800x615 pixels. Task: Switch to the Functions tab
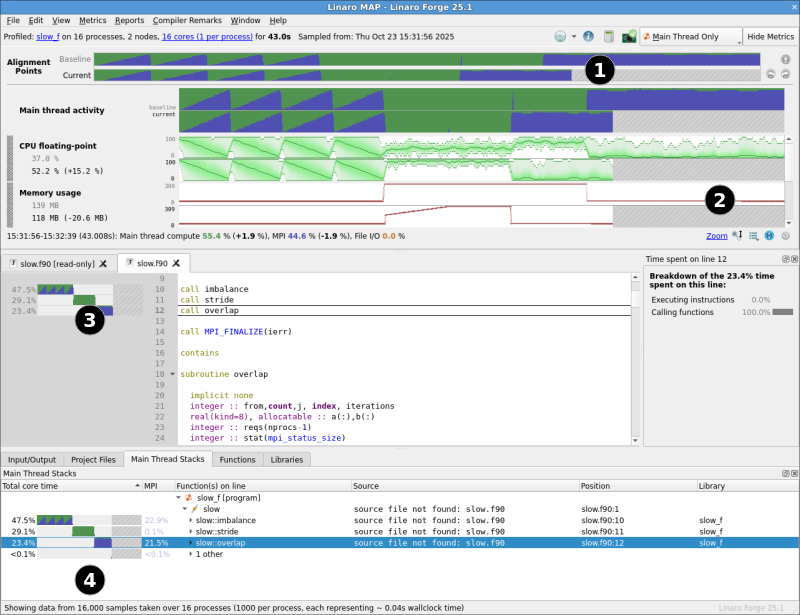click(x=238, y=459)
